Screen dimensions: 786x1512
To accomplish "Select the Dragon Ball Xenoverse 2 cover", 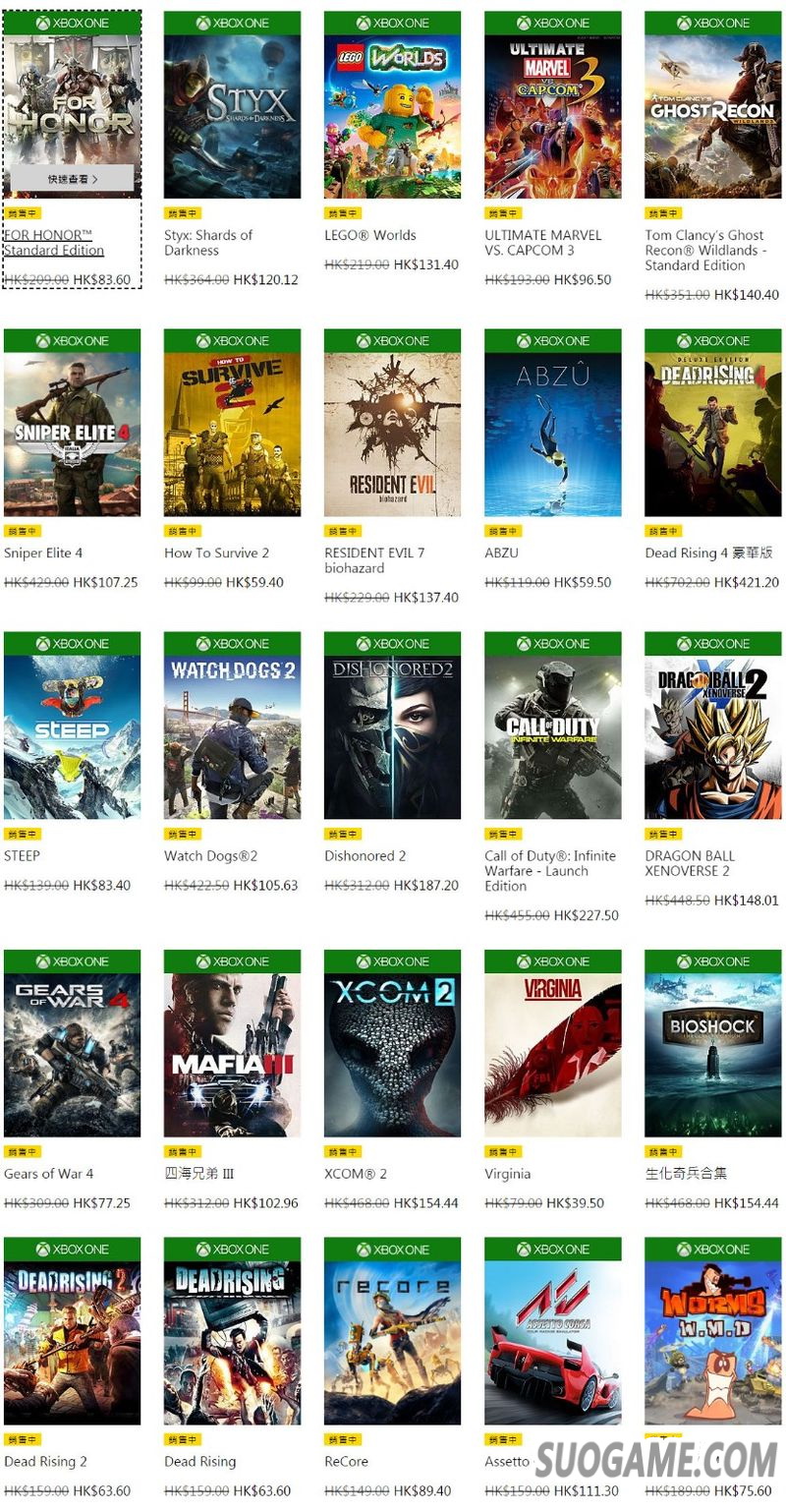I will [x=712, y=737].
